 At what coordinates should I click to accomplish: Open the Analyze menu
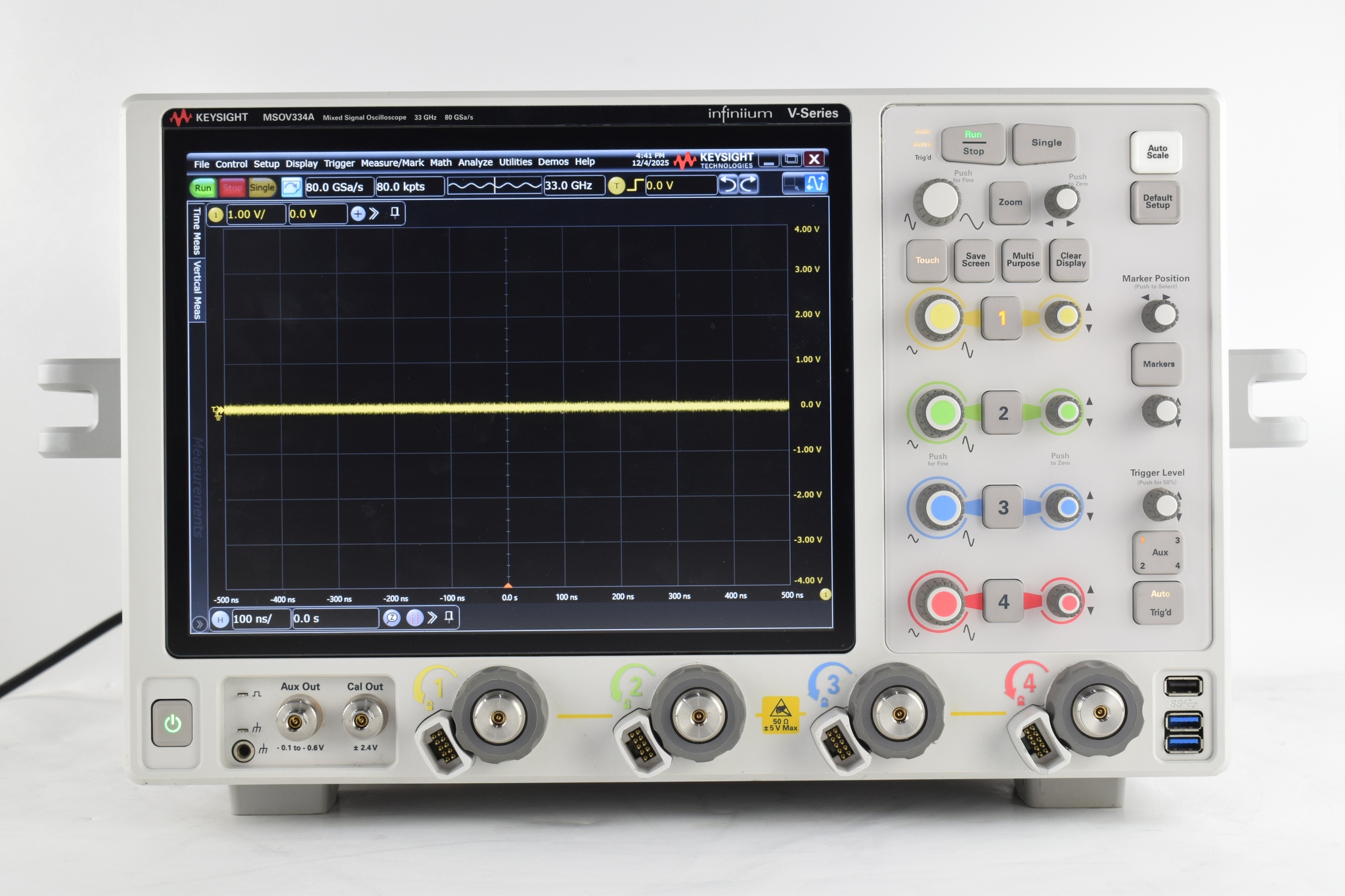pos(475,162)
